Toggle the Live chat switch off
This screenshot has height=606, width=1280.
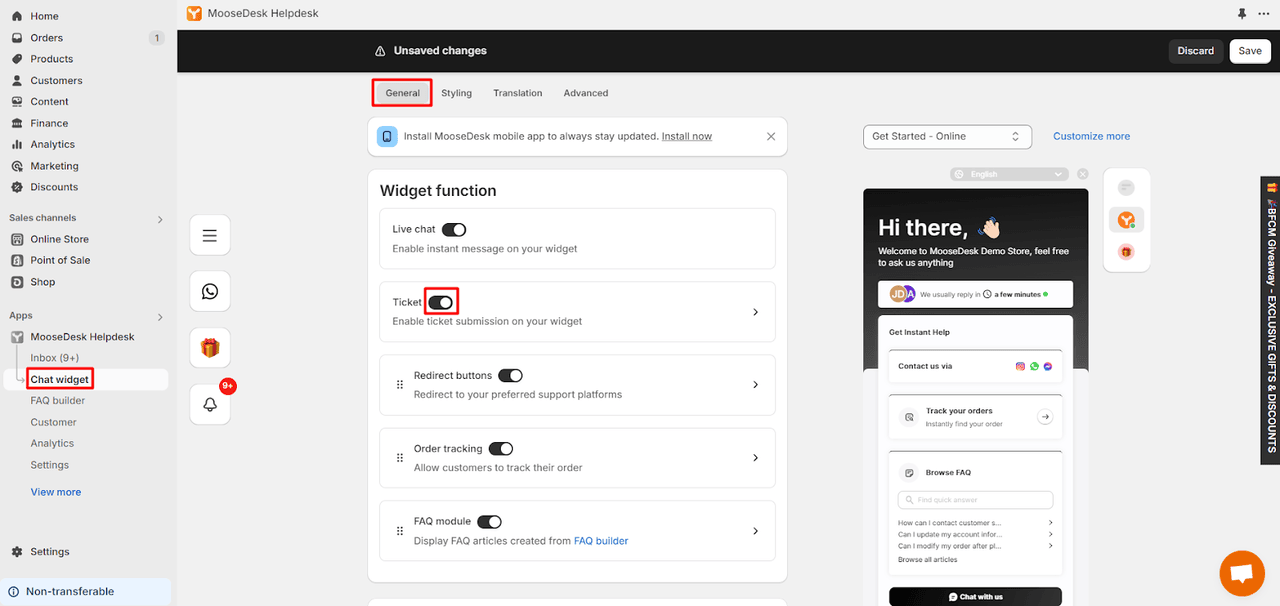click(x=454, y=229)
